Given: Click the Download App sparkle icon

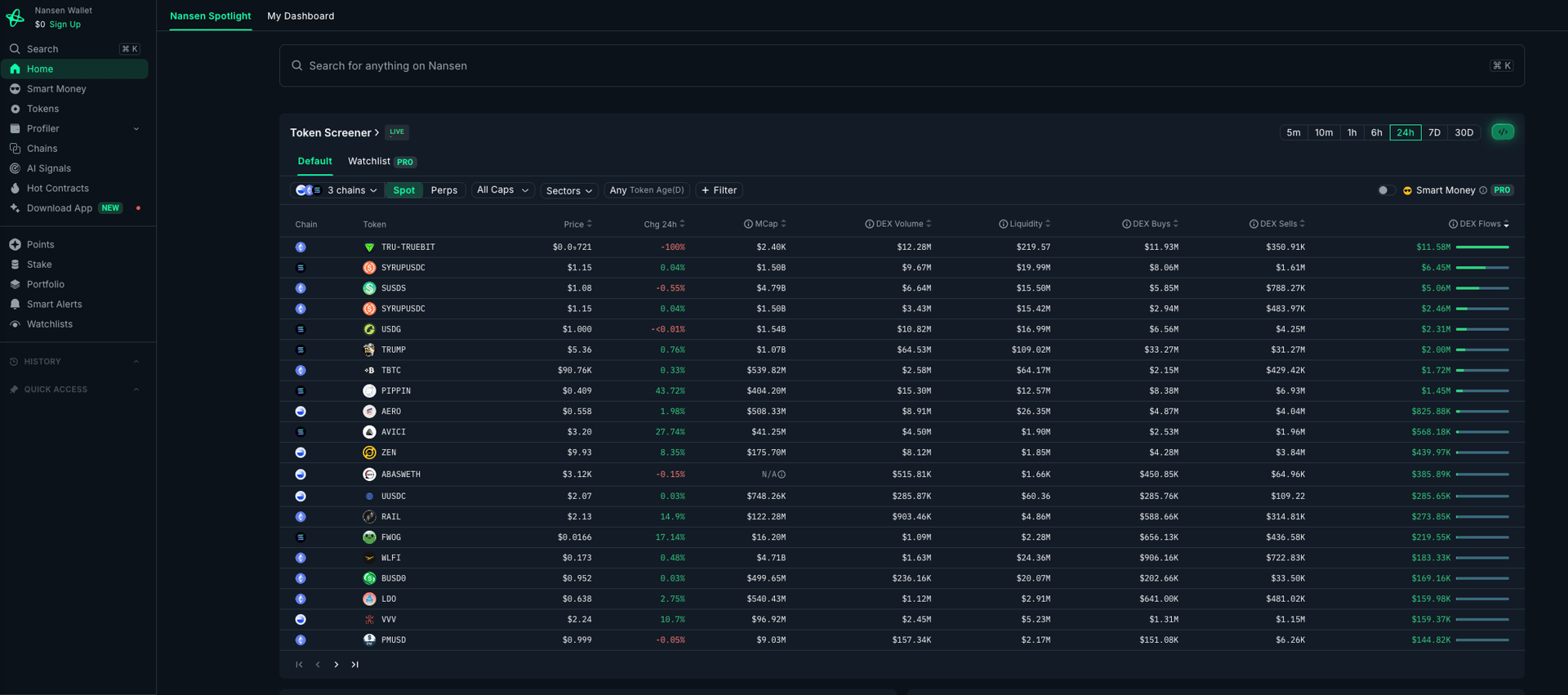Looking at the screenshot, I should [x=15, y=208].
